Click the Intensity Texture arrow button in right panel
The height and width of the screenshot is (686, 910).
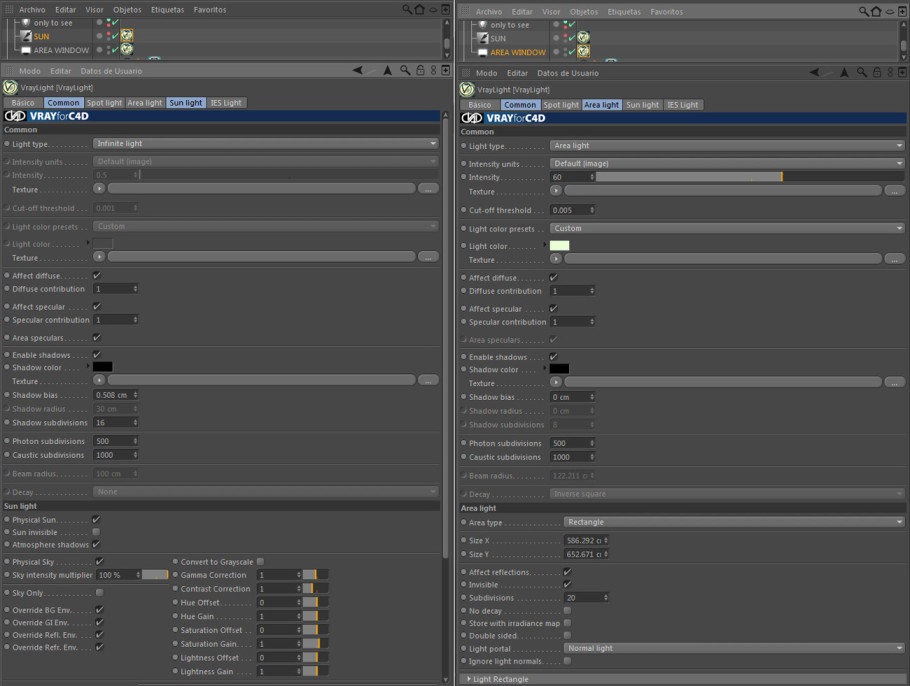click(x=556, y=190)
